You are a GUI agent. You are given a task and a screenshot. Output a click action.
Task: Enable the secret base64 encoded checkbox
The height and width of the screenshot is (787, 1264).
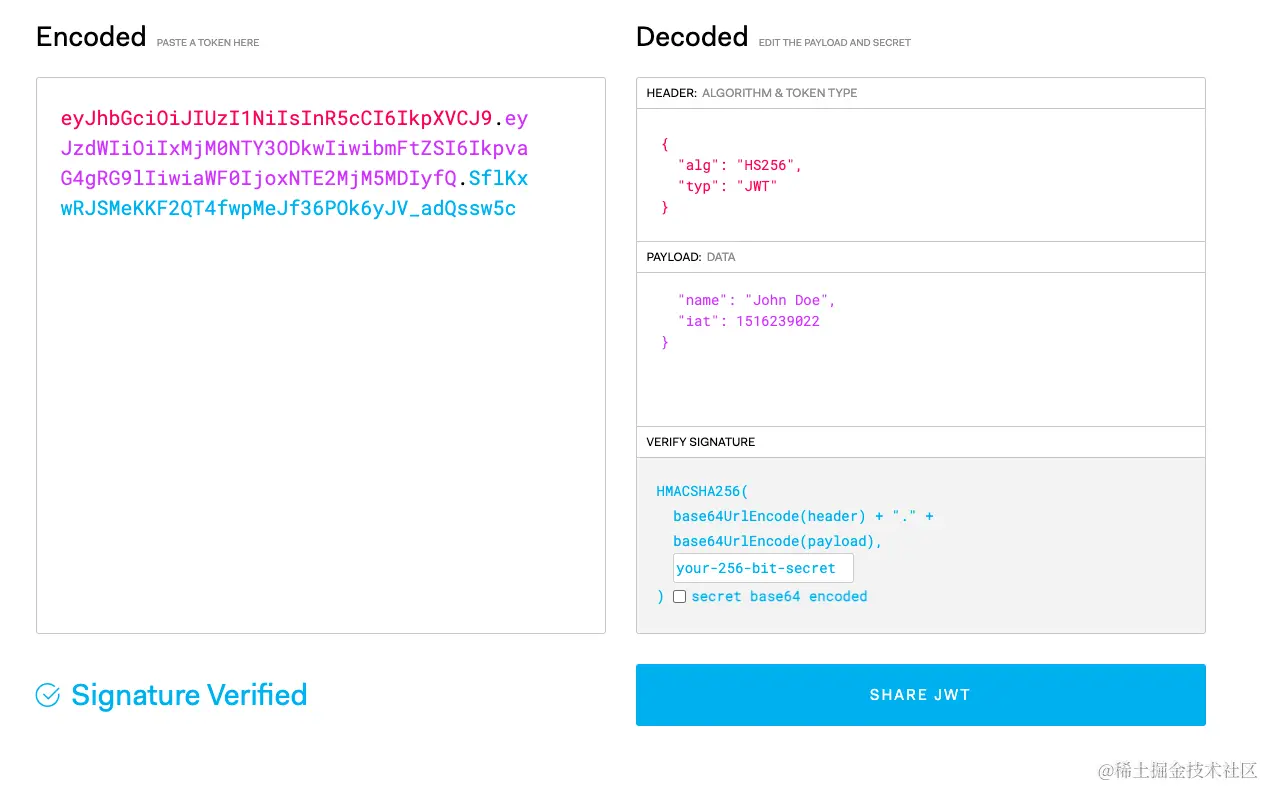coord(679,596)
